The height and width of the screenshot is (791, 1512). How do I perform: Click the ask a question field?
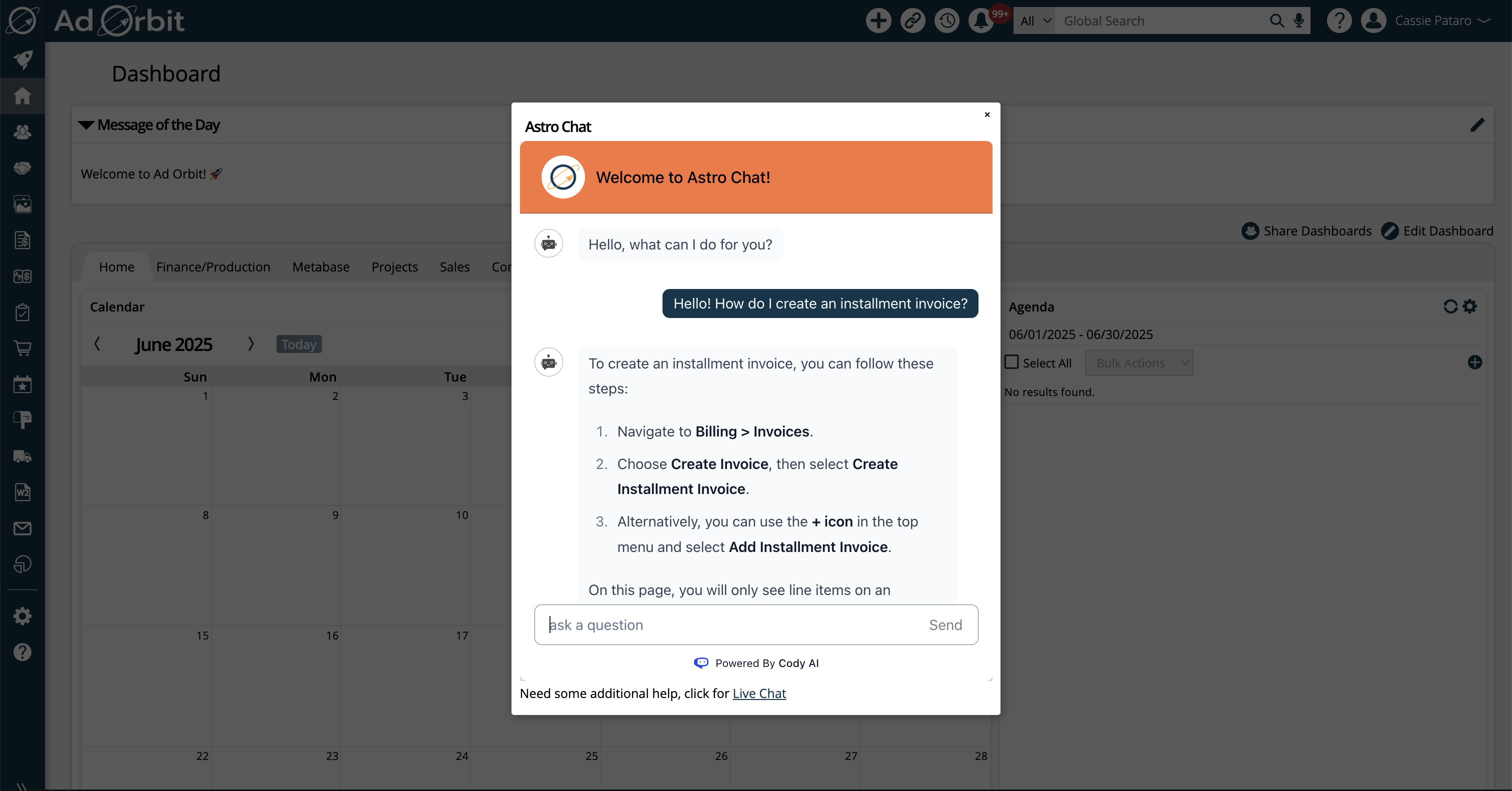click(728, 625)
